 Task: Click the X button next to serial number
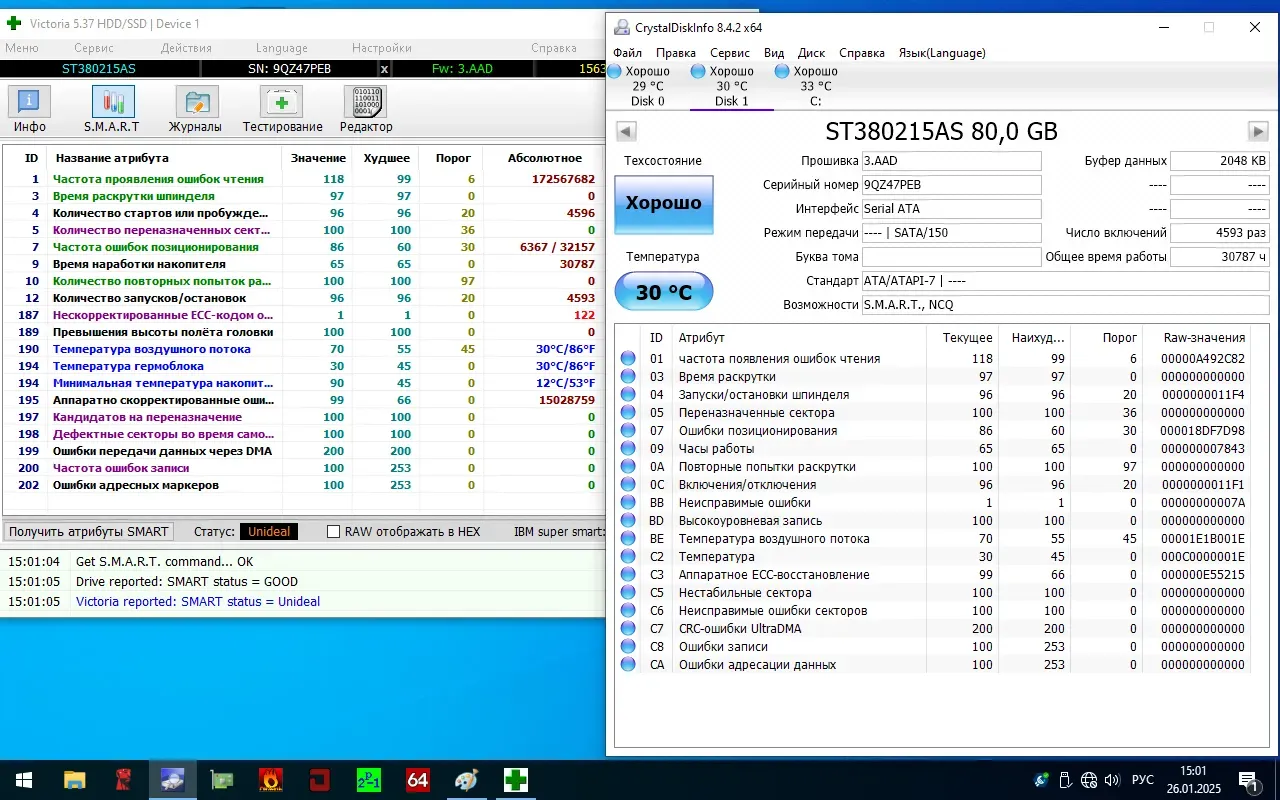[x=385, y=69]
